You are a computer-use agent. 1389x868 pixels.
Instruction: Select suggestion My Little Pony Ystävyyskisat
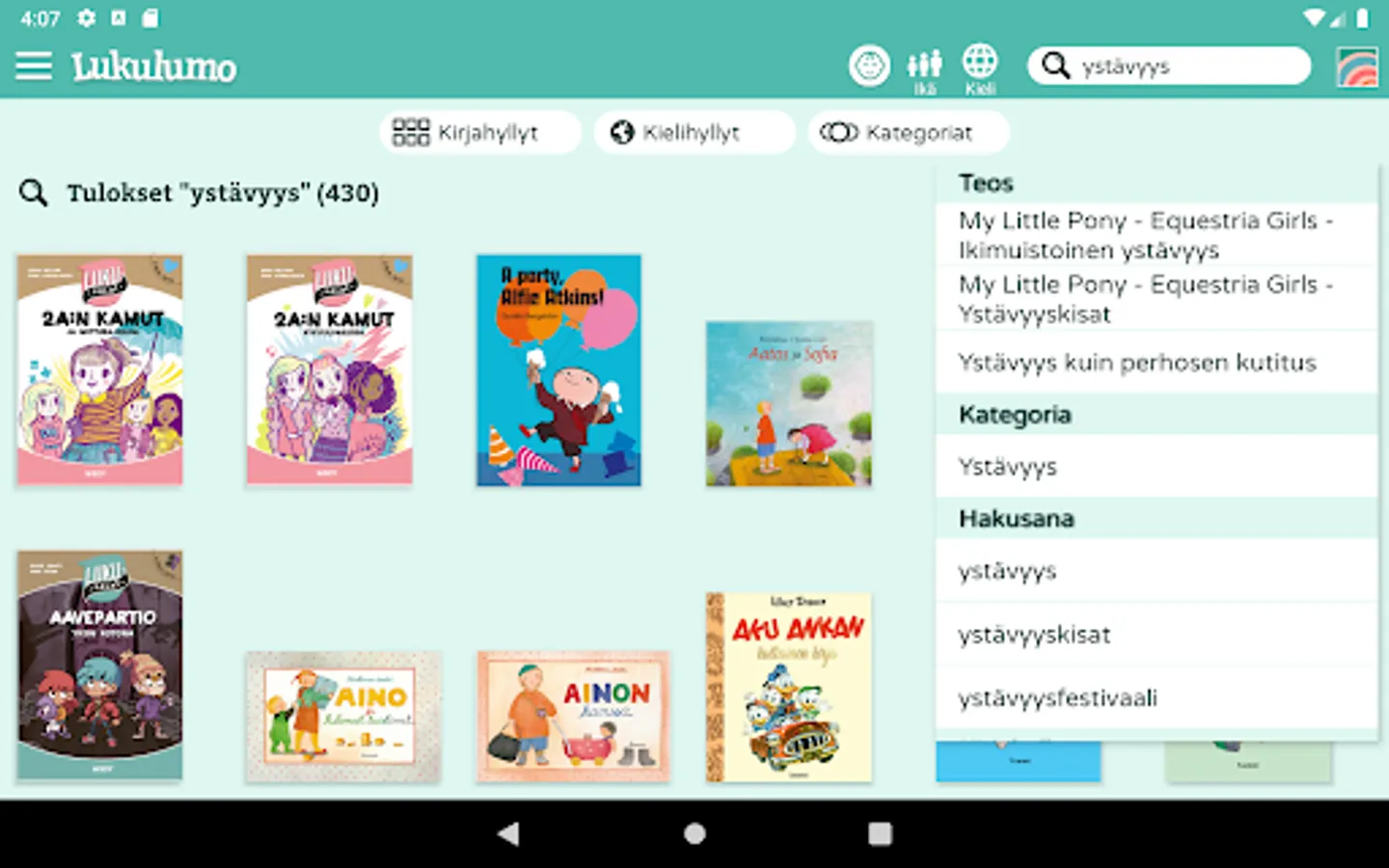click(1157, 299)
